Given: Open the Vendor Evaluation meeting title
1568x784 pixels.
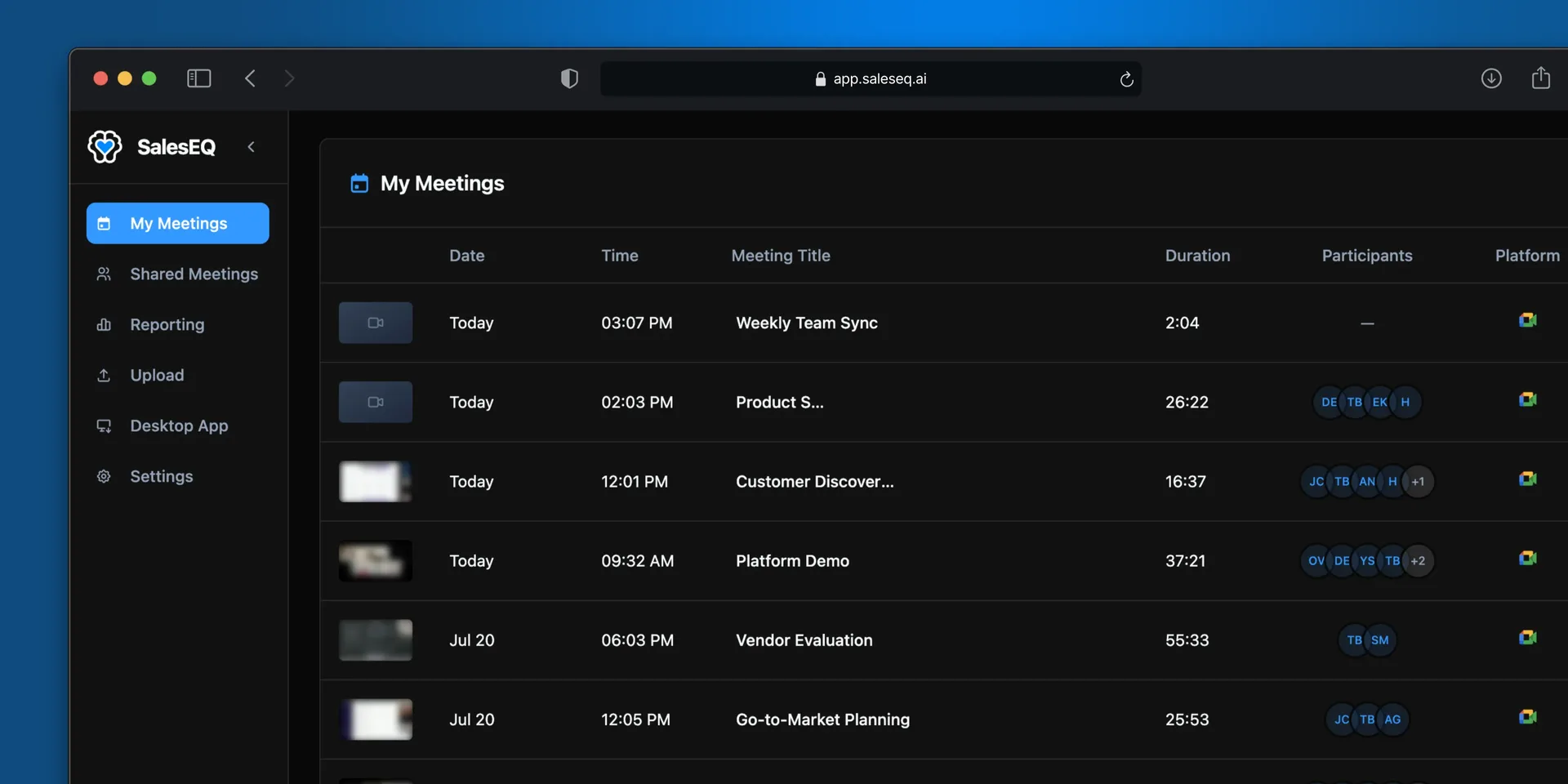Looking at the screenshot, I should [804, 639].
